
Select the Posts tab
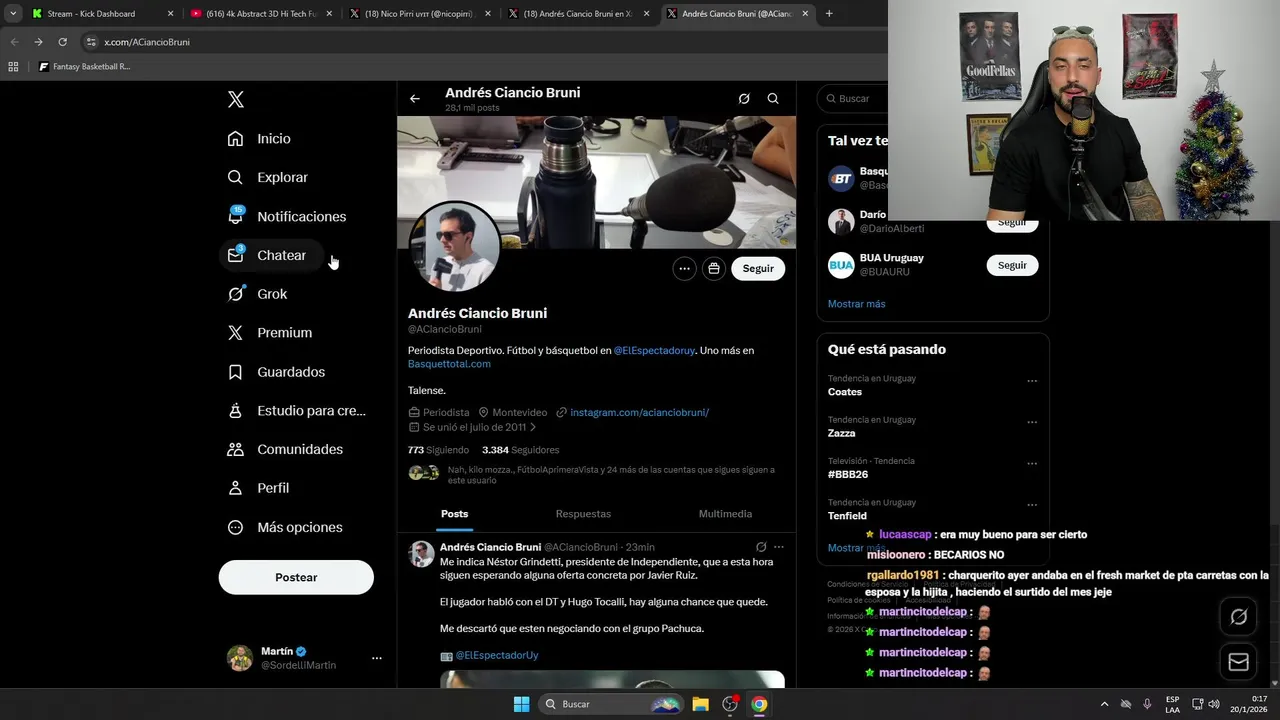455,514
